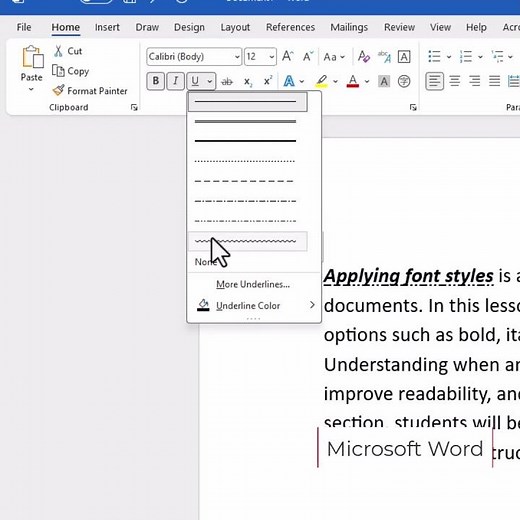The width and height of the screenshot is (520, 520).
Task: Click the Character Shading icon
Action: [x=384, y=81]
